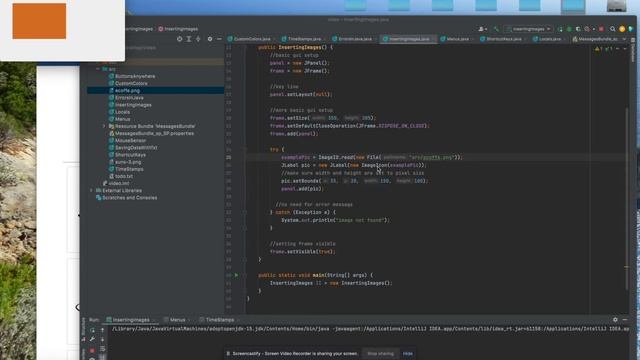Click the warning indicator in editor corner
The width and height of the screenshot is (640, 360).
598,49
